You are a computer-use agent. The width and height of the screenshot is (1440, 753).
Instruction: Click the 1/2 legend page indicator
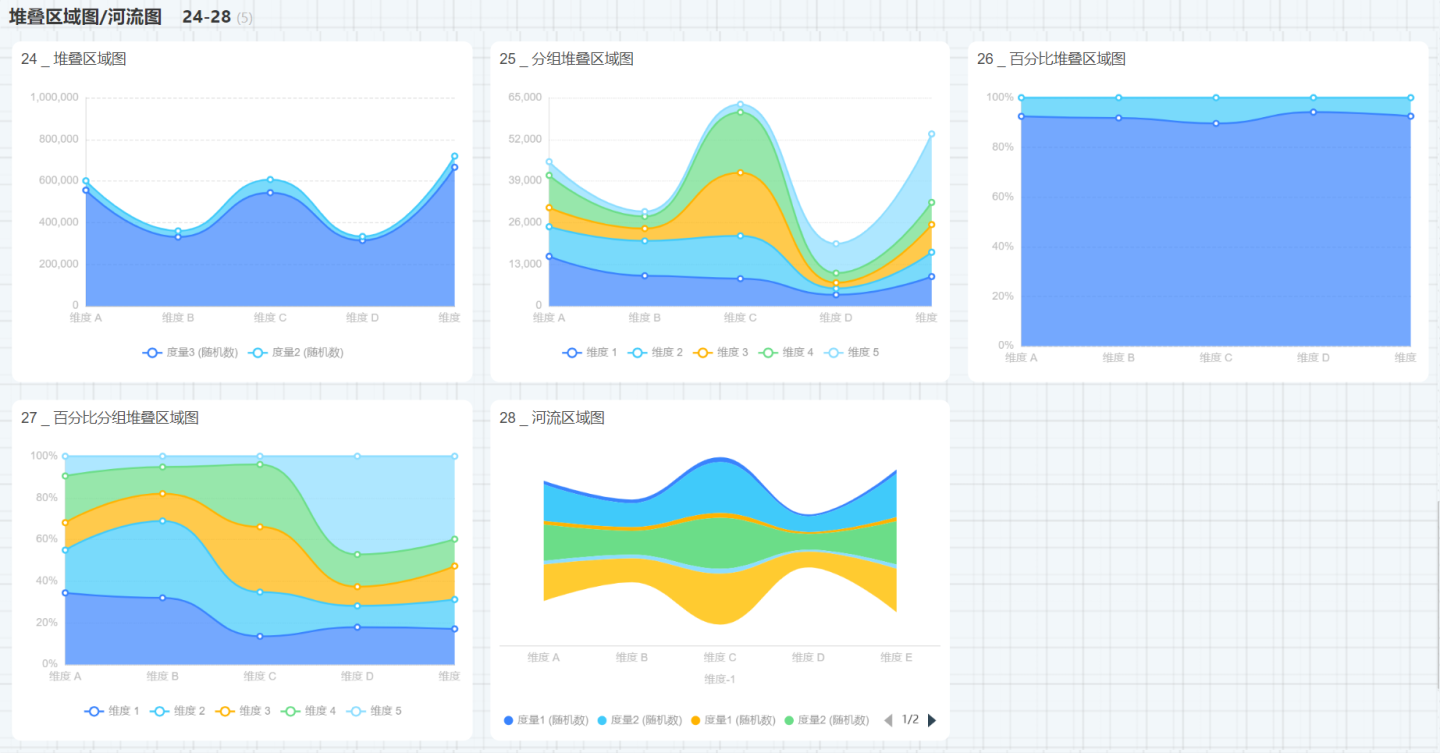coord(910,720)
